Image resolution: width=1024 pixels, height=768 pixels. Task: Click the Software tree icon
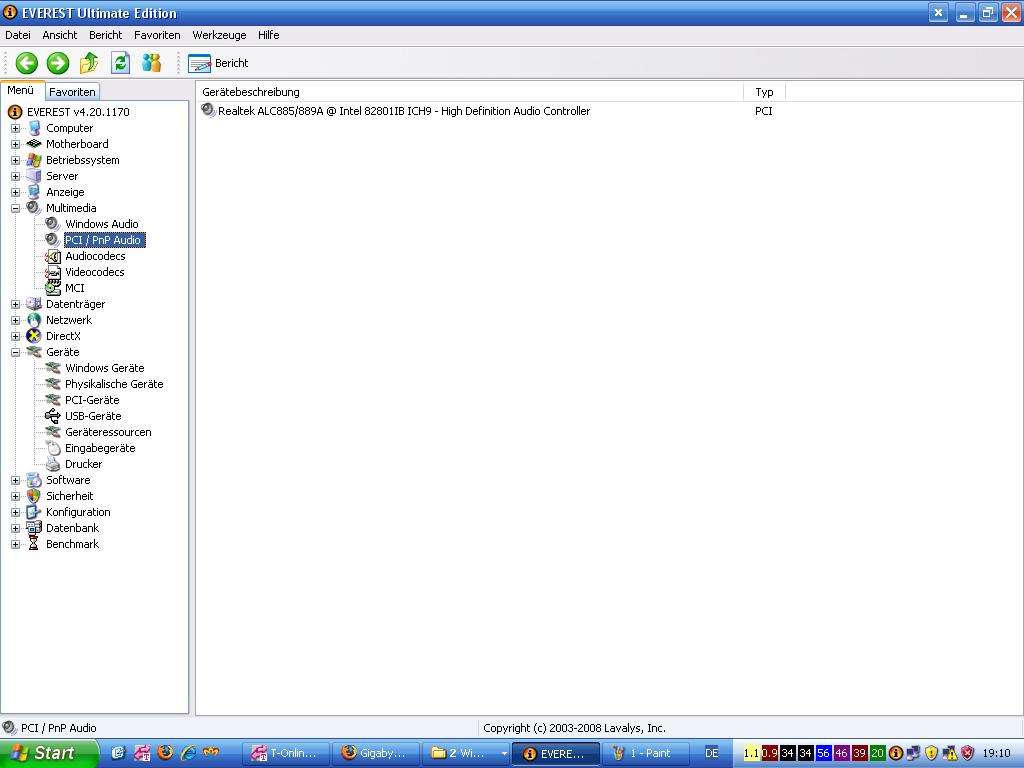pyautogui.click(x=34, y=480)
